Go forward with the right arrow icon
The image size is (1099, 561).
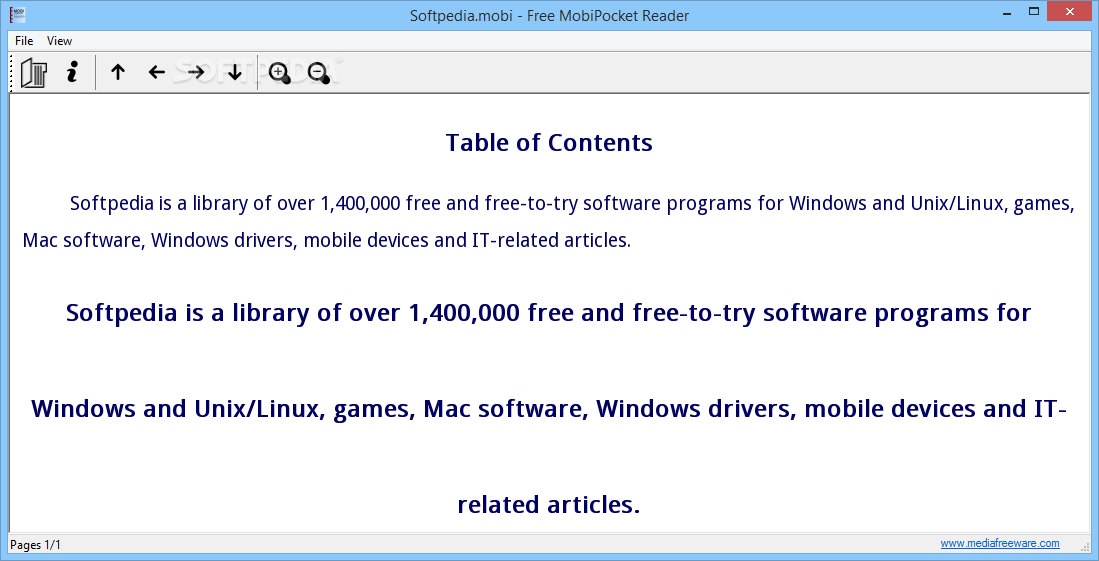(196, 72)
